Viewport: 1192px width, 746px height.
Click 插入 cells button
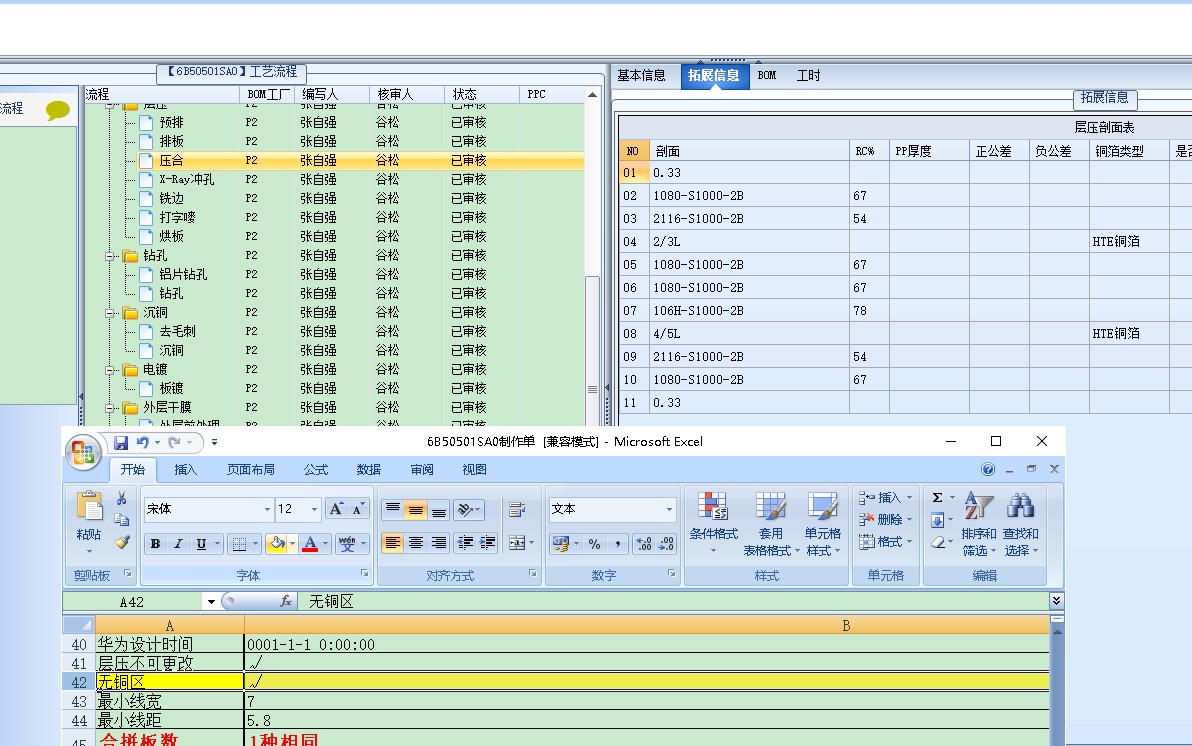tap(886, 498)
